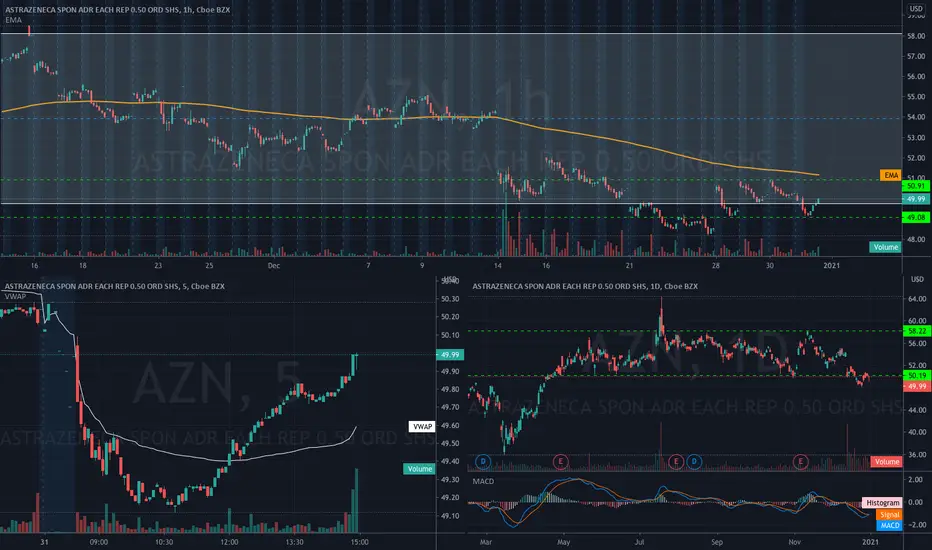Click the blue MACD label on price axis
This screenshot has height=550, width=932.
[x=889, y=526]
